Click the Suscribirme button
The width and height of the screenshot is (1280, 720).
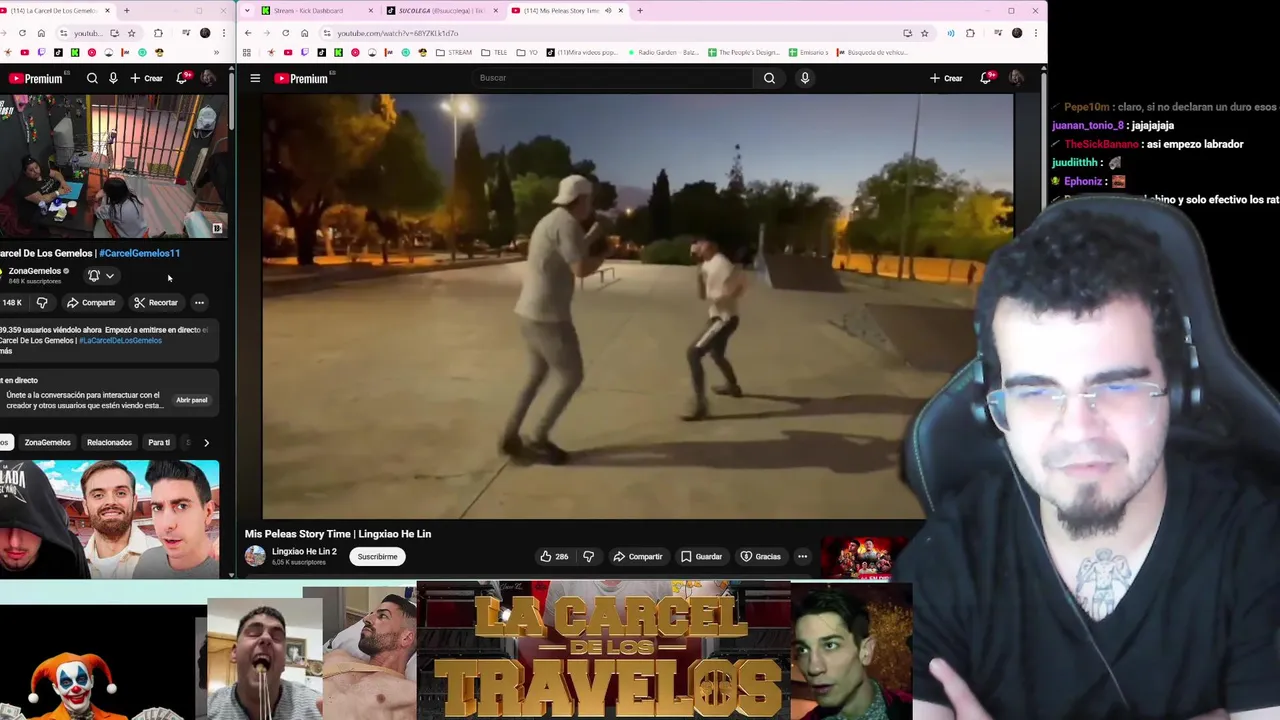click(x=378, y=556)
